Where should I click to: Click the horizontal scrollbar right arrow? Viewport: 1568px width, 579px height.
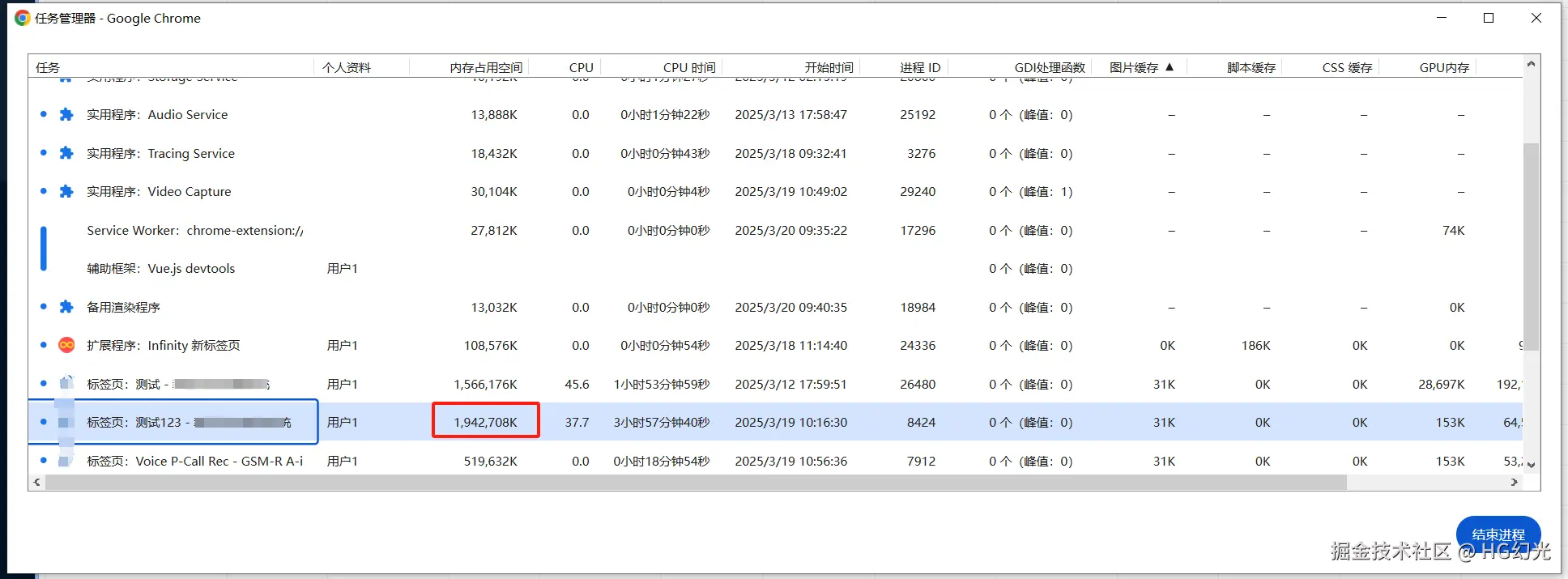pyautogui.click(x=1515, y=483)
